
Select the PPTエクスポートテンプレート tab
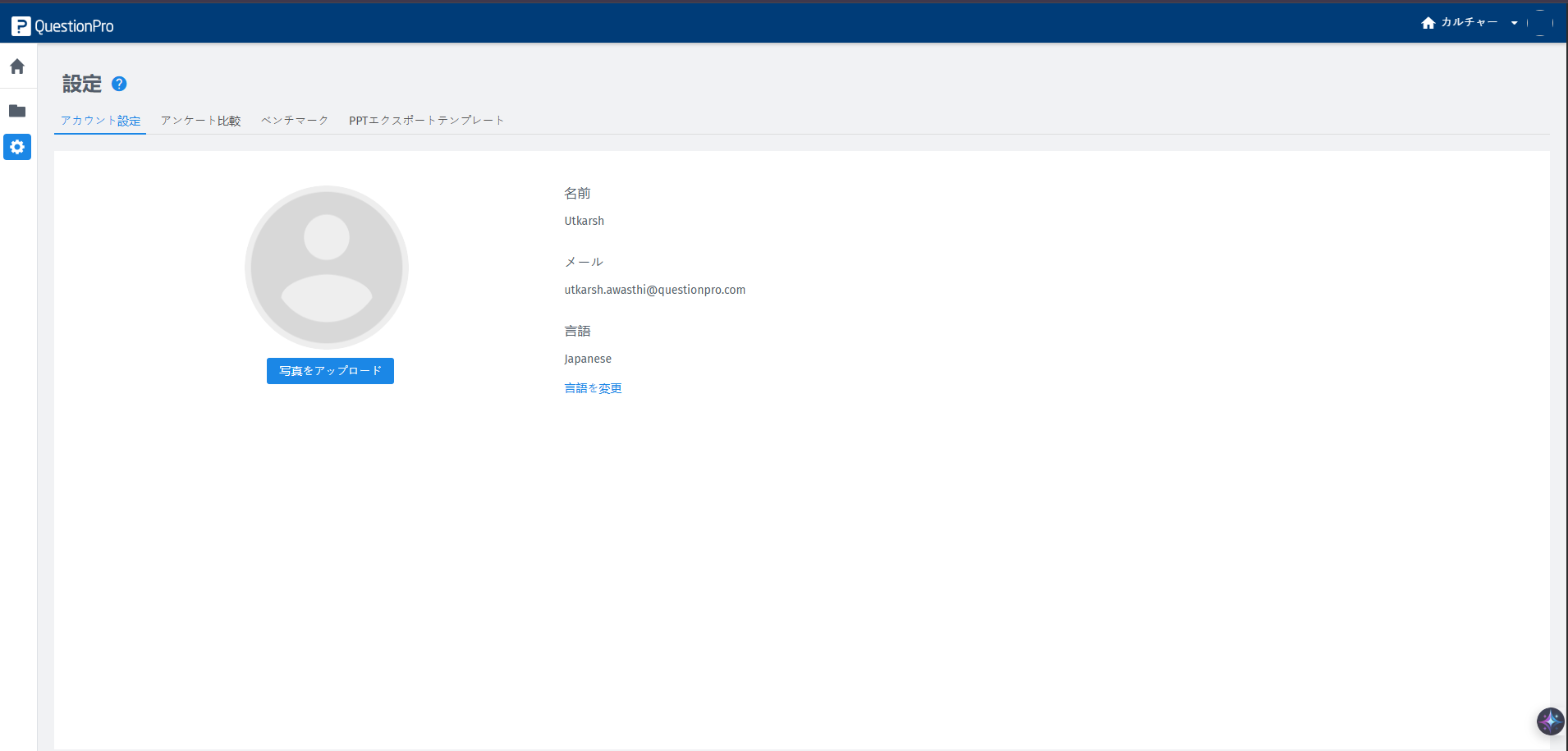(x=426, y=120)
